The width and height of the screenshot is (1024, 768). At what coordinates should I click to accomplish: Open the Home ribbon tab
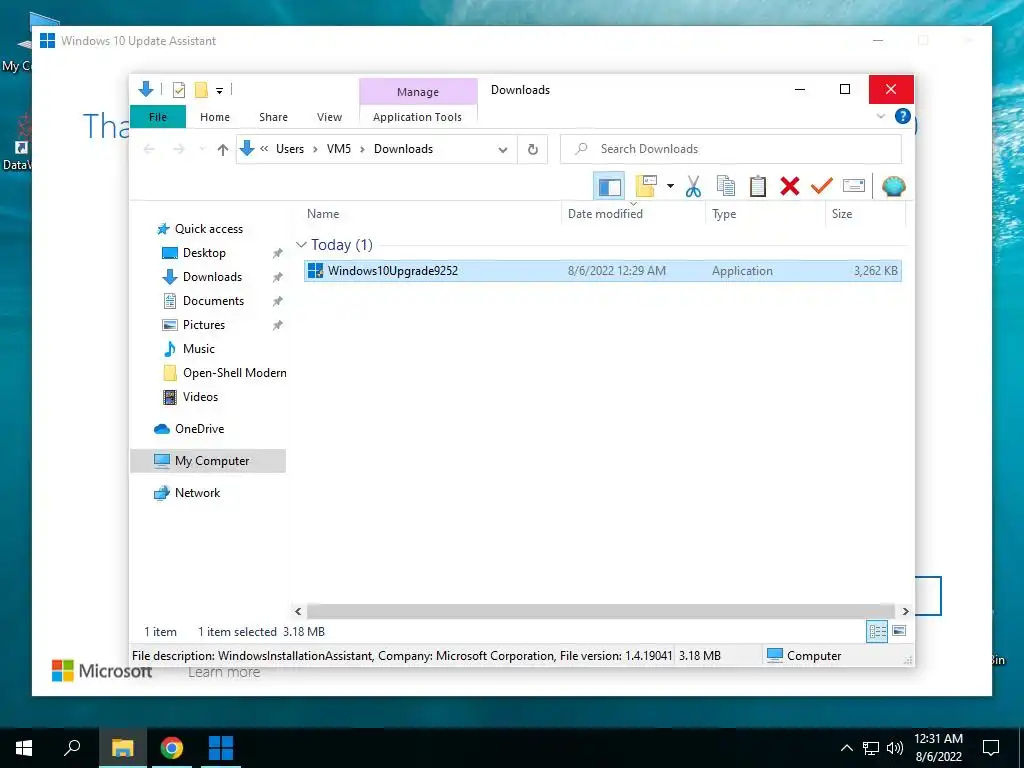tap(215, 117)
